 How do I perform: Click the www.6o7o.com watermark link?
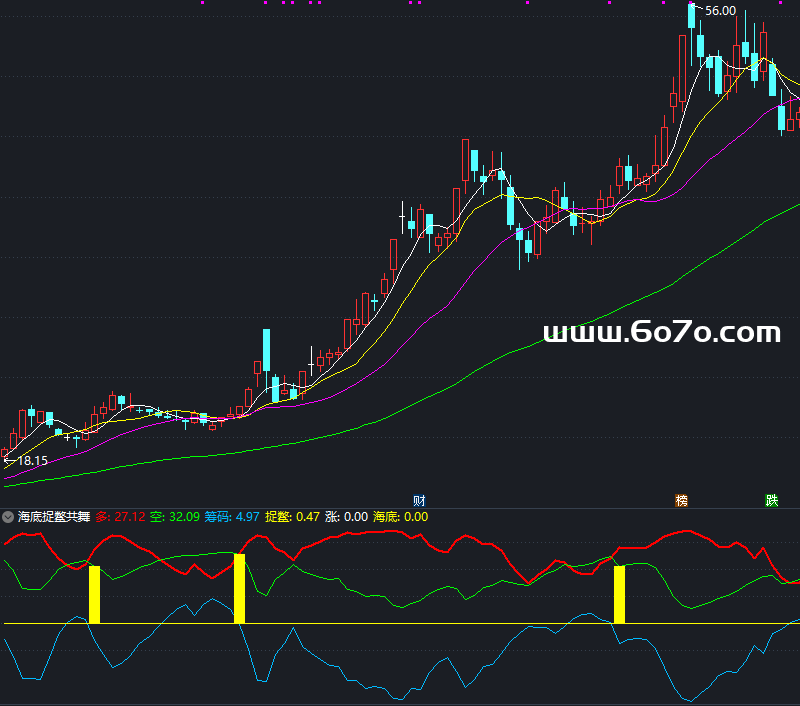click(661, 332)
